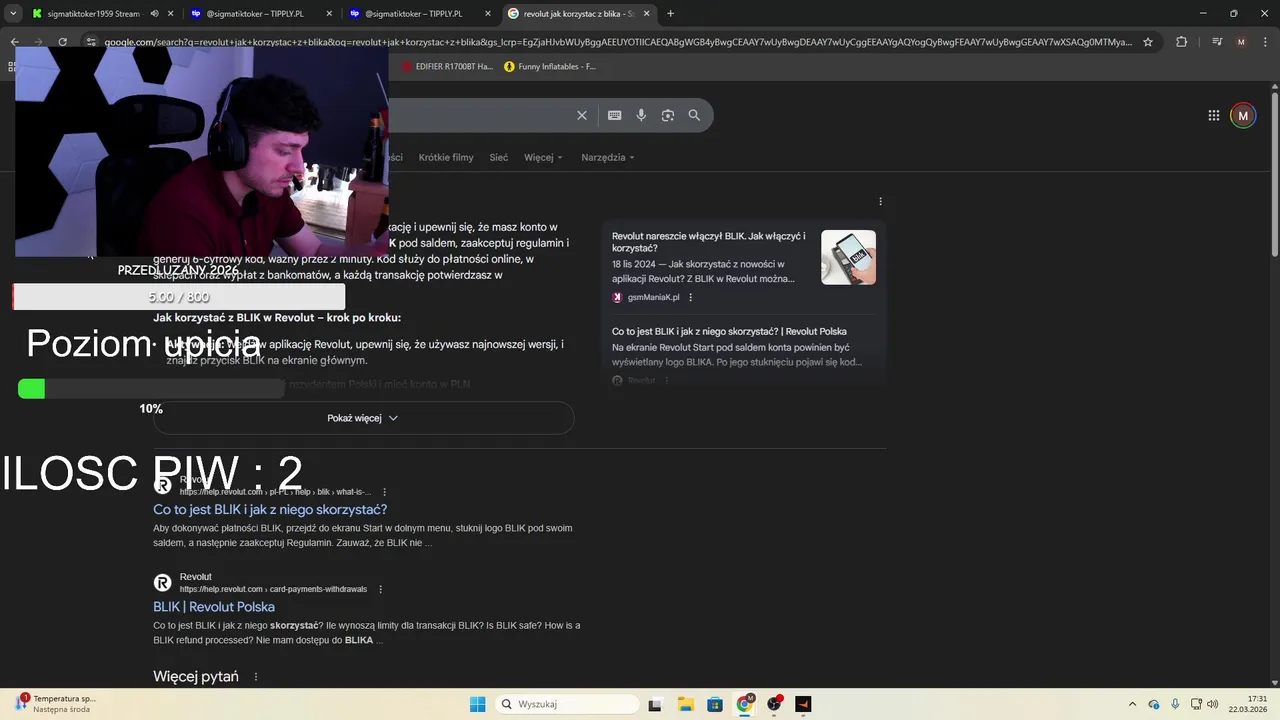Click the 5.00 / 800 progress bar
The width and height of the screenshot is (1280, 720).
[x=179, y=297]
